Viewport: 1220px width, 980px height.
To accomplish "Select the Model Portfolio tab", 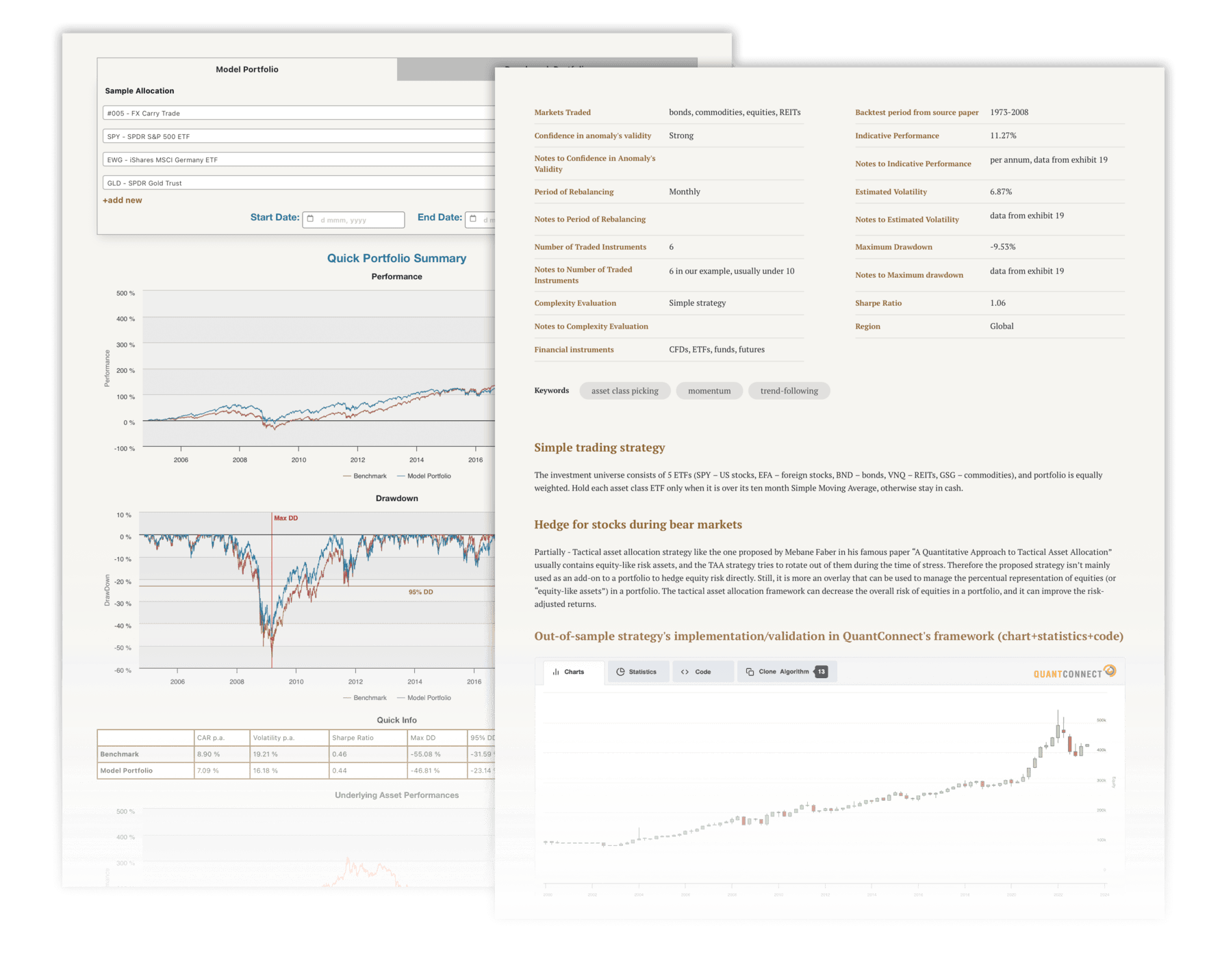I will (x=247, y=69).
